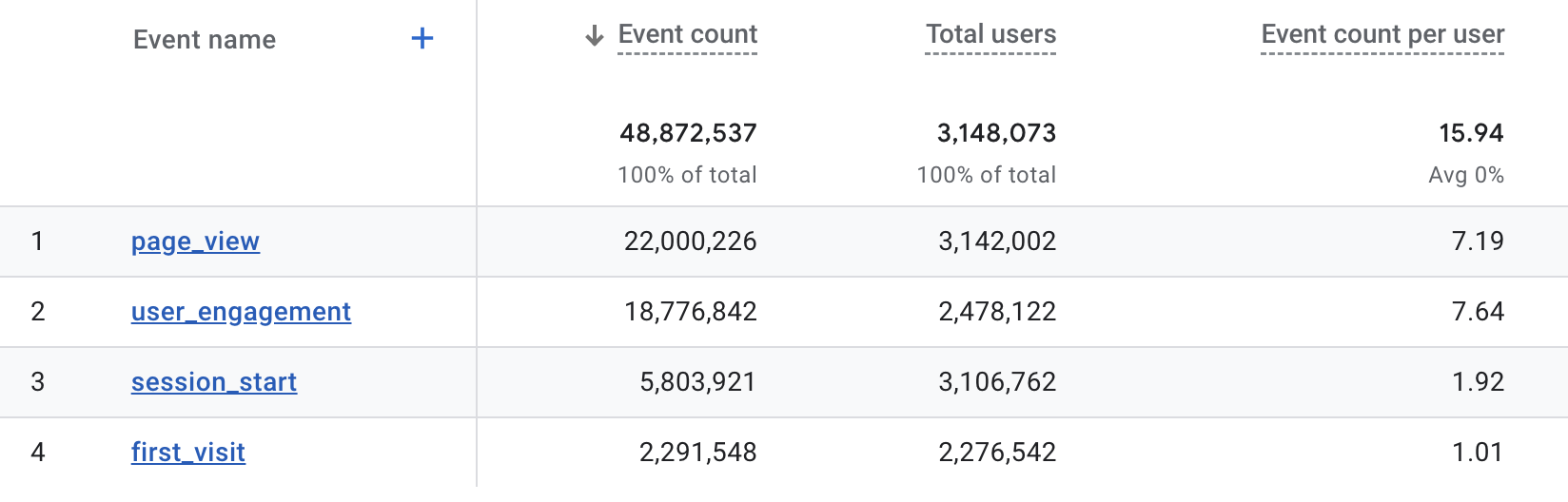Click session_start event count 5,803,921
Viewport: 1568px width, 502px height.
[698, 382]
